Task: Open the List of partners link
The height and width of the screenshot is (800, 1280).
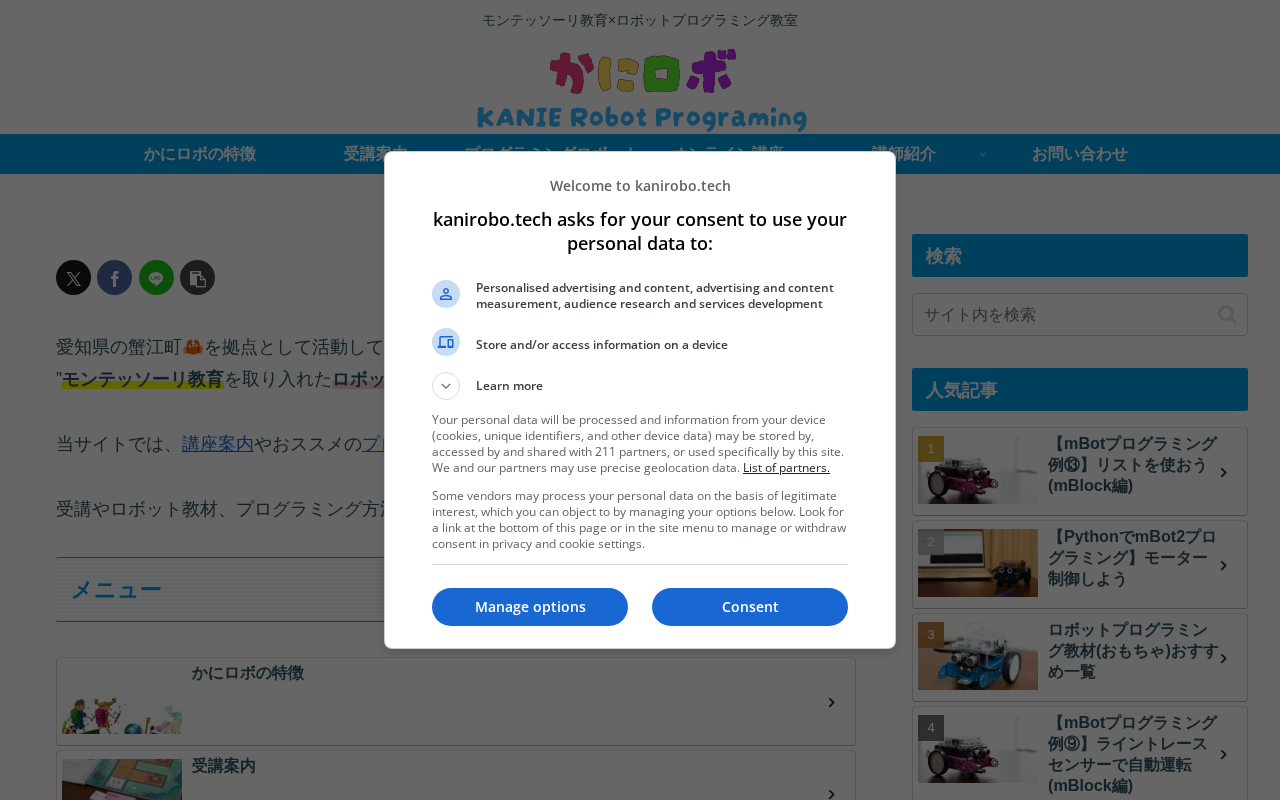Action: click(x=786, y=468)
